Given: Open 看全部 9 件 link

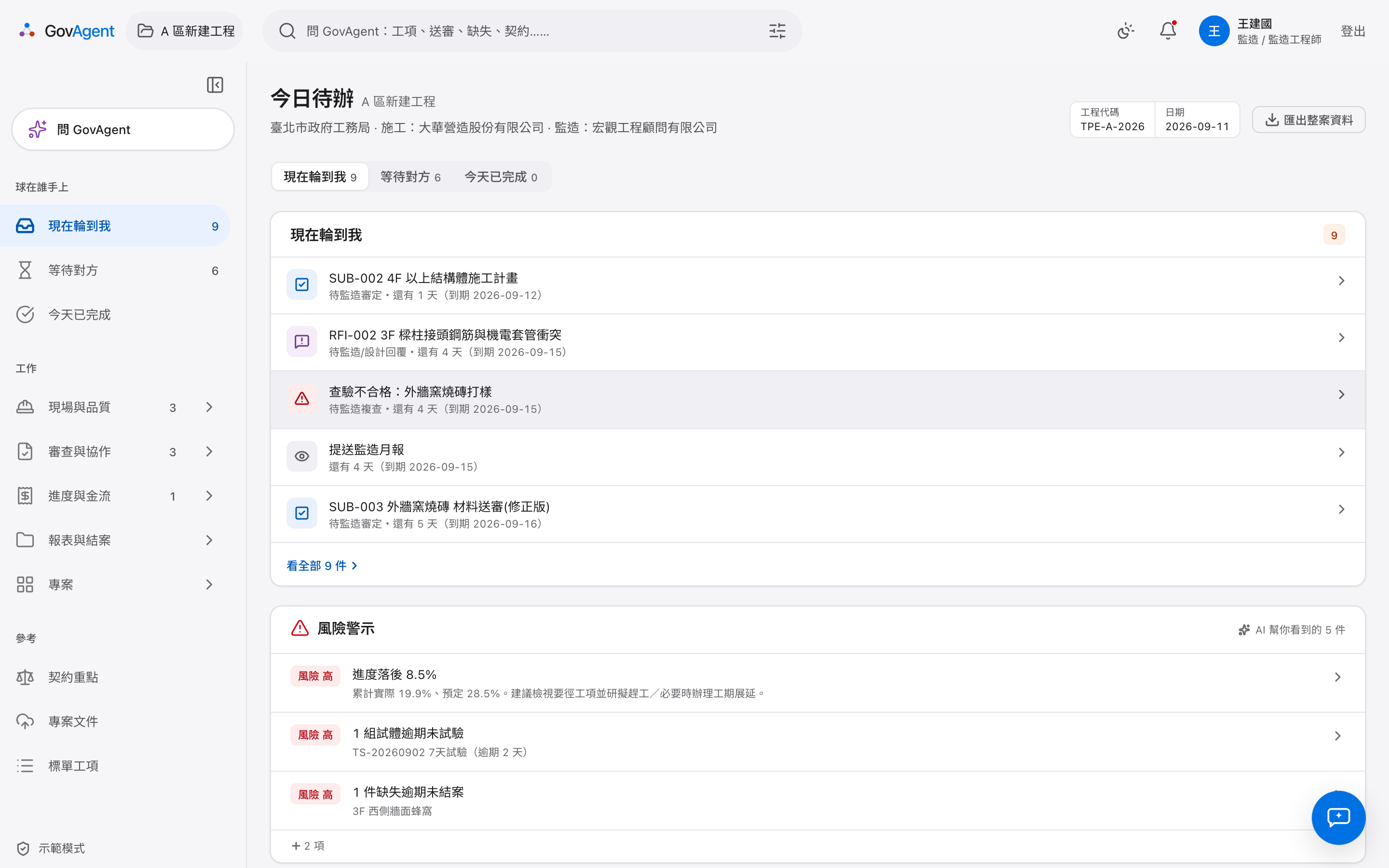Looking at the screenshot, I should (322, 566).
